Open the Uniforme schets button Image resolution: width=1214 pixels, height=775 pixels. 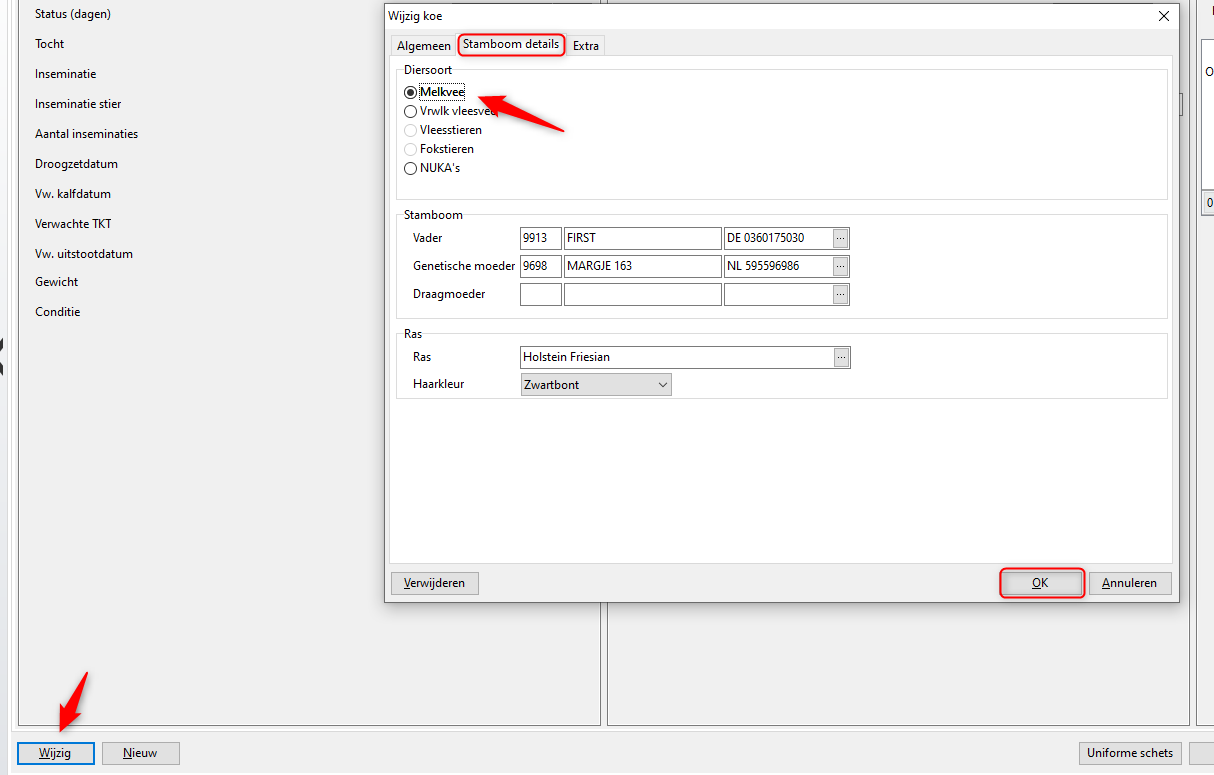pos(1130,753)
